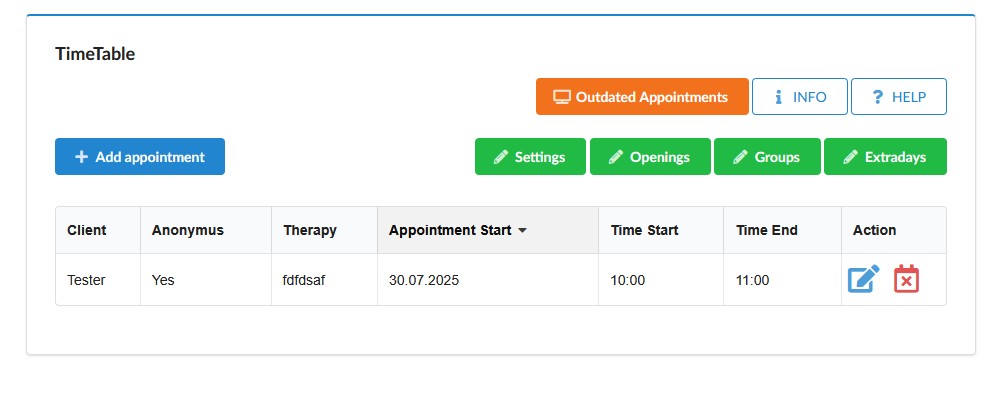The image size is (1000, 400).
Task: Select the Tester client cell
Action: pyautogui.click(x=98, y=280)
